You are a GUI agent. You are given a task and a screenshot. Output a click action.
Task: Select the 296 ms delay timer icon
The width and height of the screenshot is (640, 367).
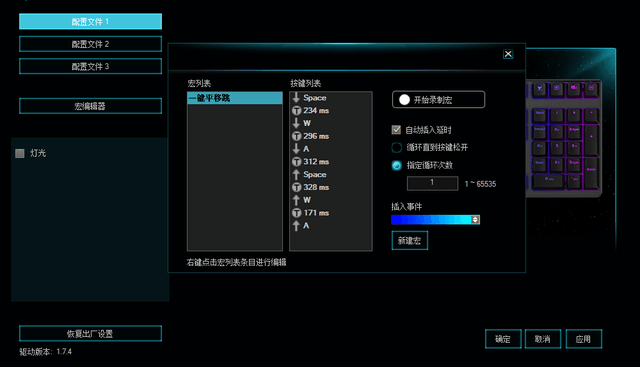(297, 136)
